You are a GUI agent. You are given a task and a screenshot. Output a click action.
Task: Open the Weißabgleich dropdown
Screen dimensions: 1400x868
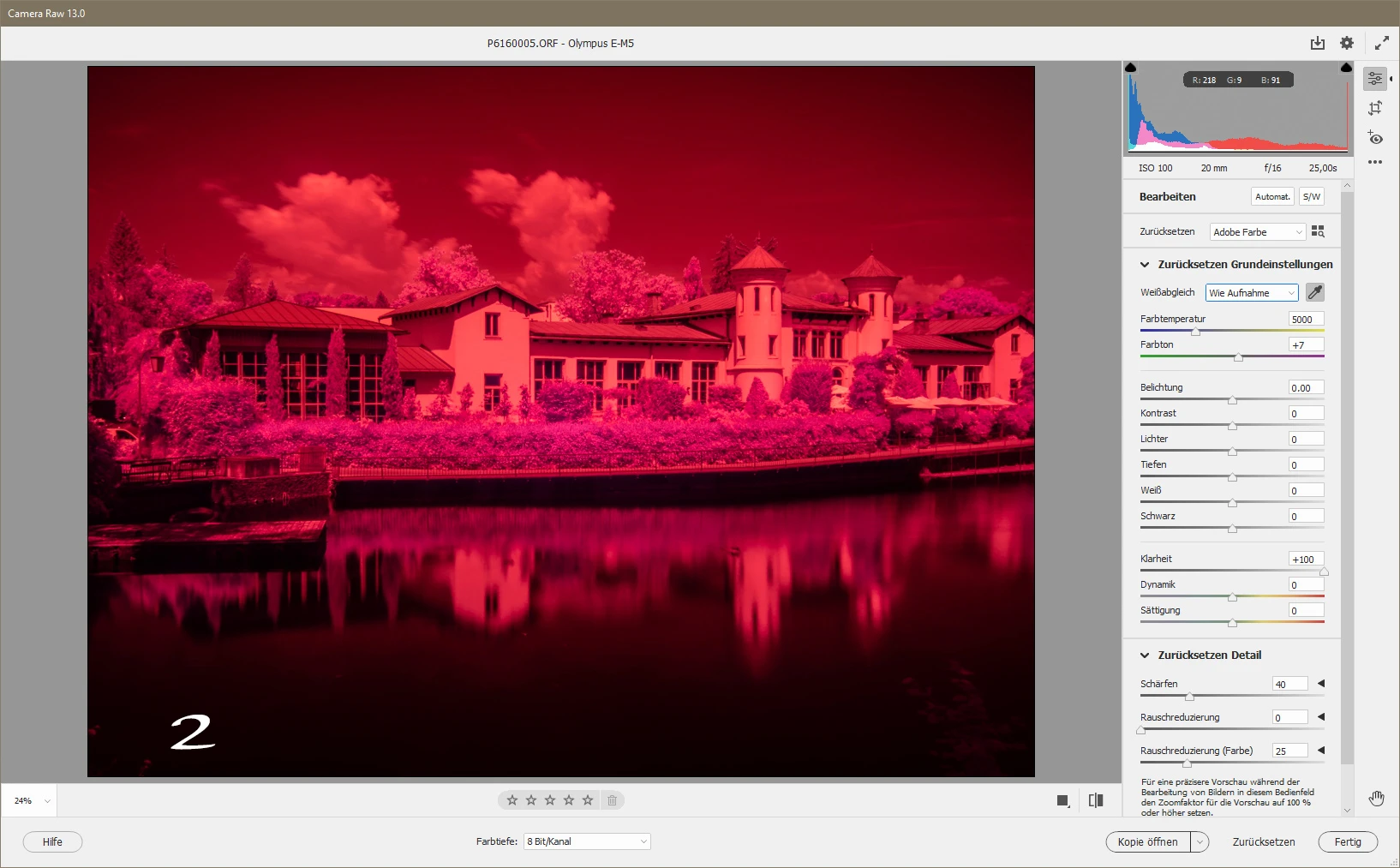[1251, 293]
